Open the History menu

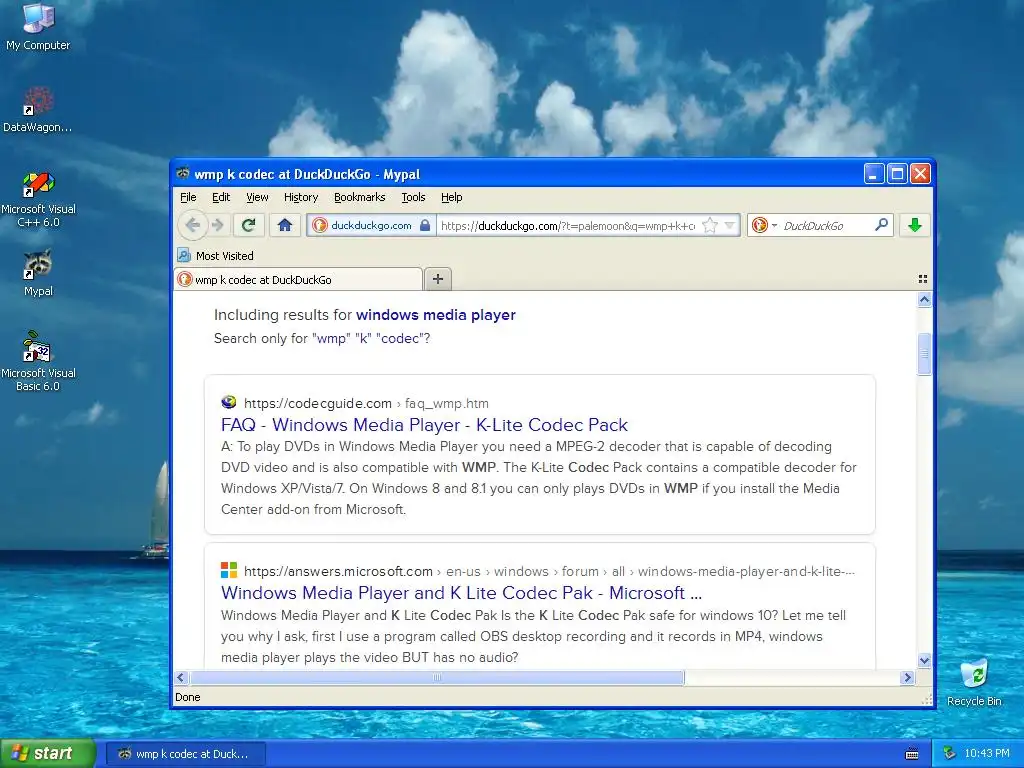click(x=300, y=197)
